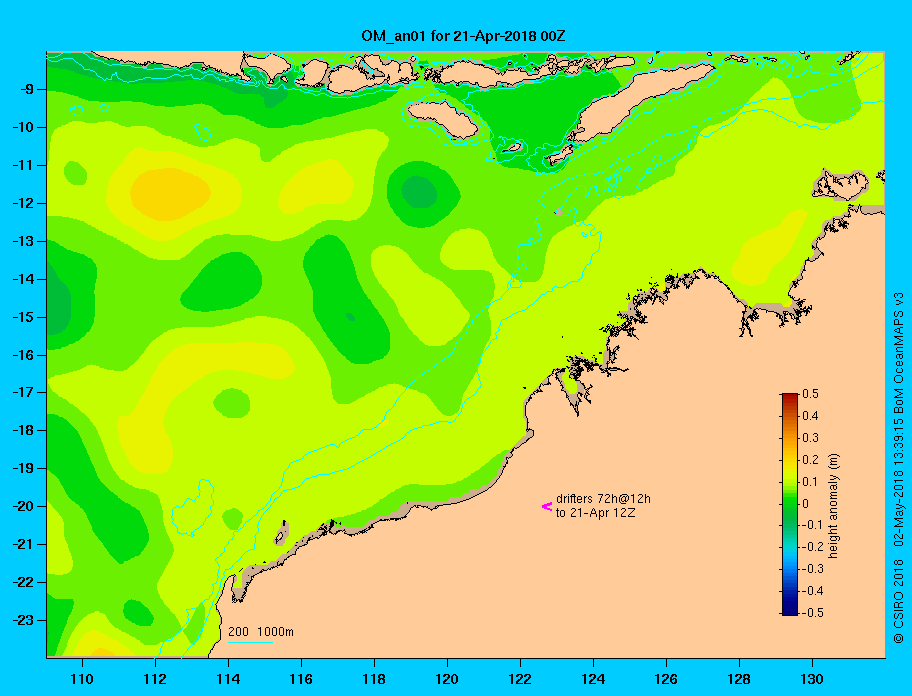This screenshot has width=912, height=696.
Task: Click the -20 latitude axis label
Action: pyautogui.click(x=22, y=506)
